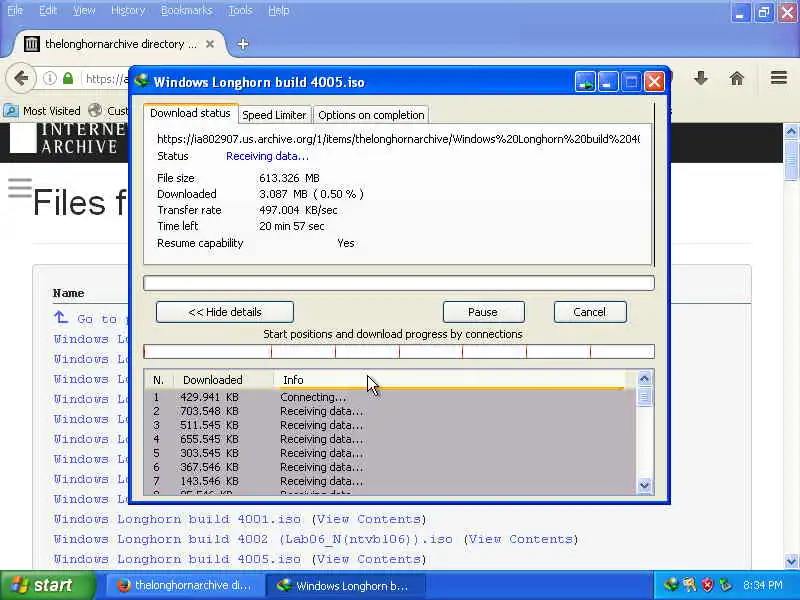Open a new browser tab with plus
Screen dimensions: 800x600
[243, 44]
